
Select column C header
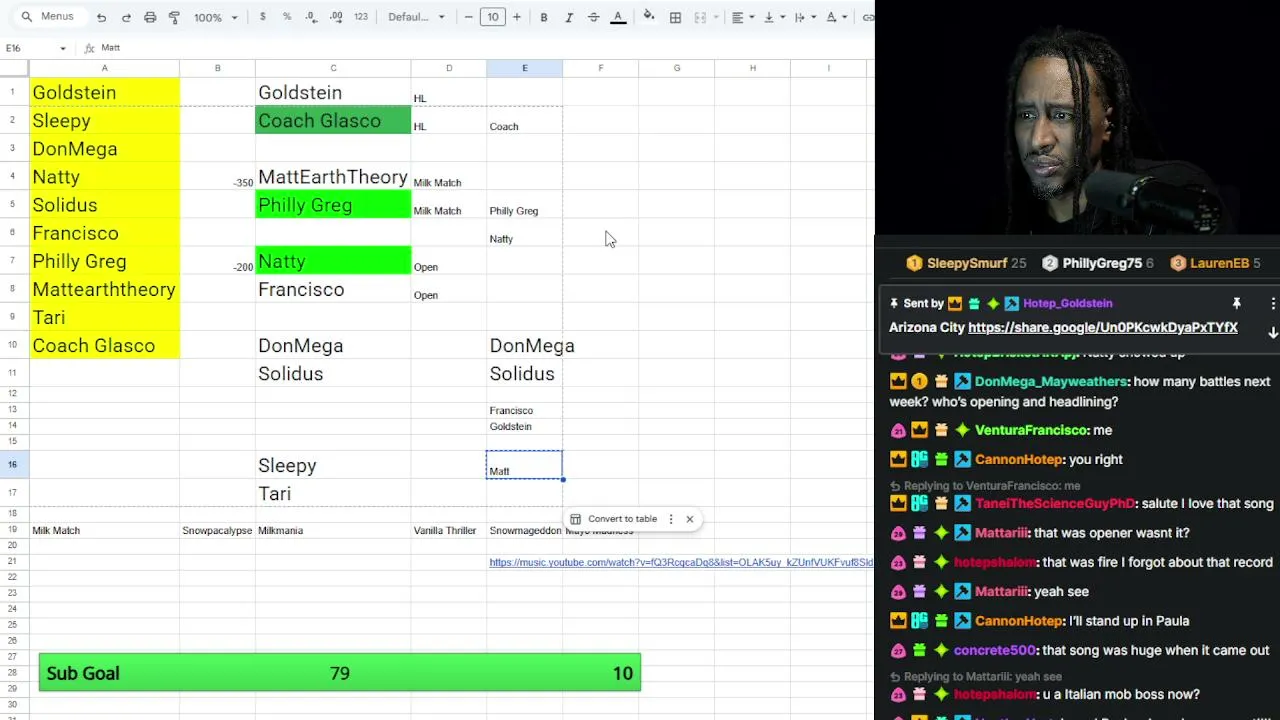pyautogui.click(x=333, y=68)
